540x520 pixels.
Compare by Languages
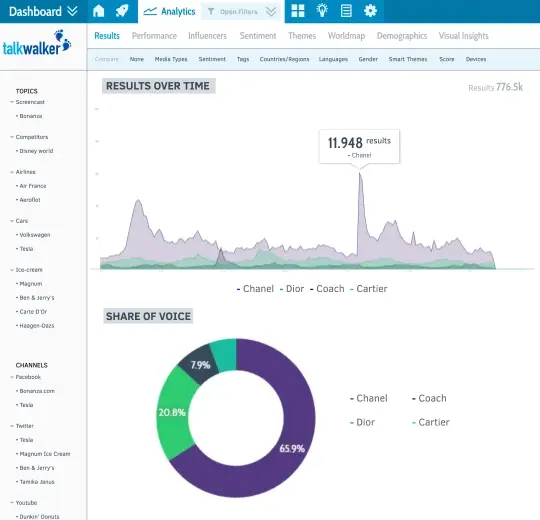333,59
